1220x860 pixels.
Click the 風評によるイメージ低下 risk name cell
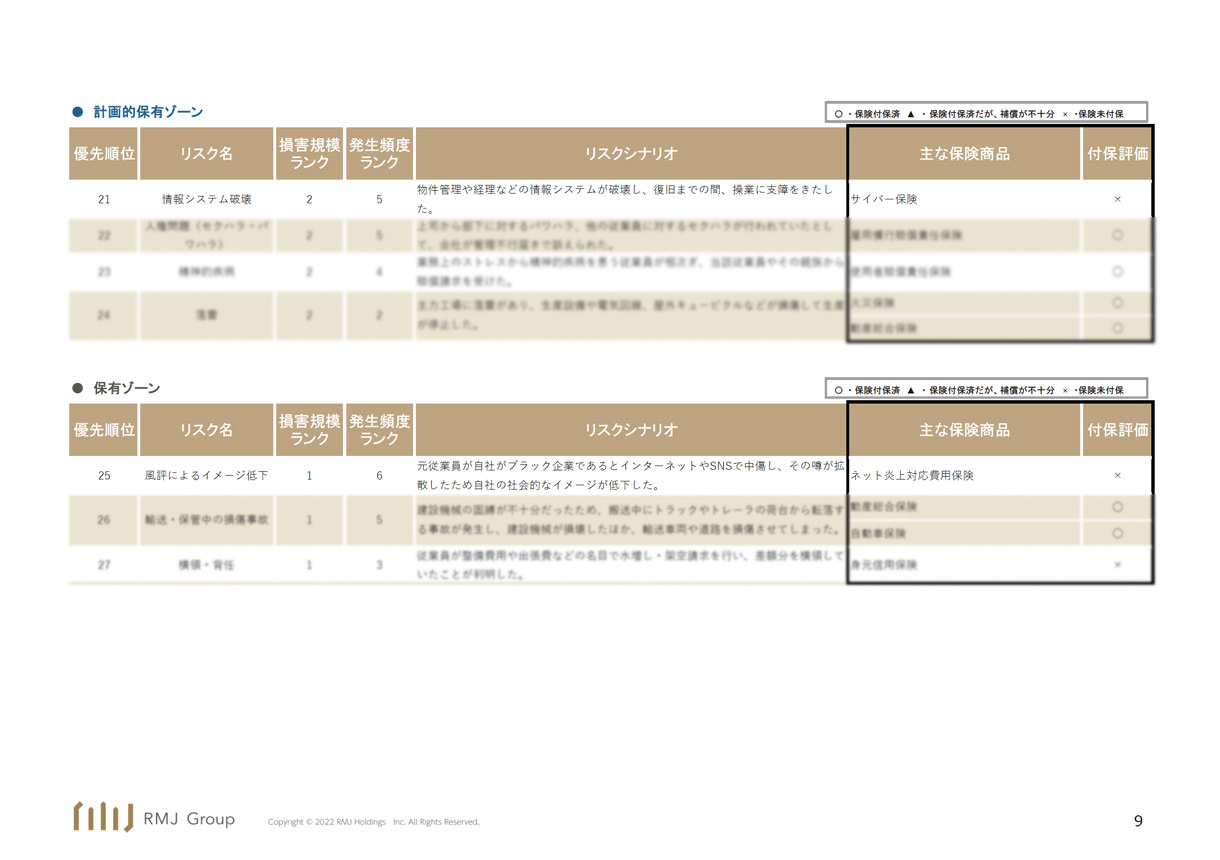click(x=207, y=476)
